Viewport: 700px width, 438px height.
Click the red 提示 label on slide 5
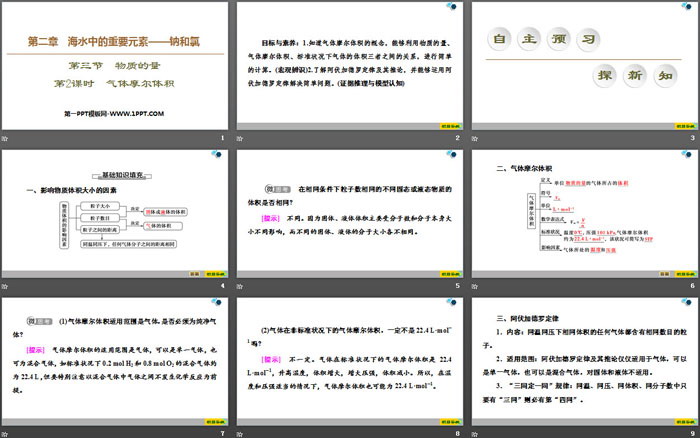271,216
